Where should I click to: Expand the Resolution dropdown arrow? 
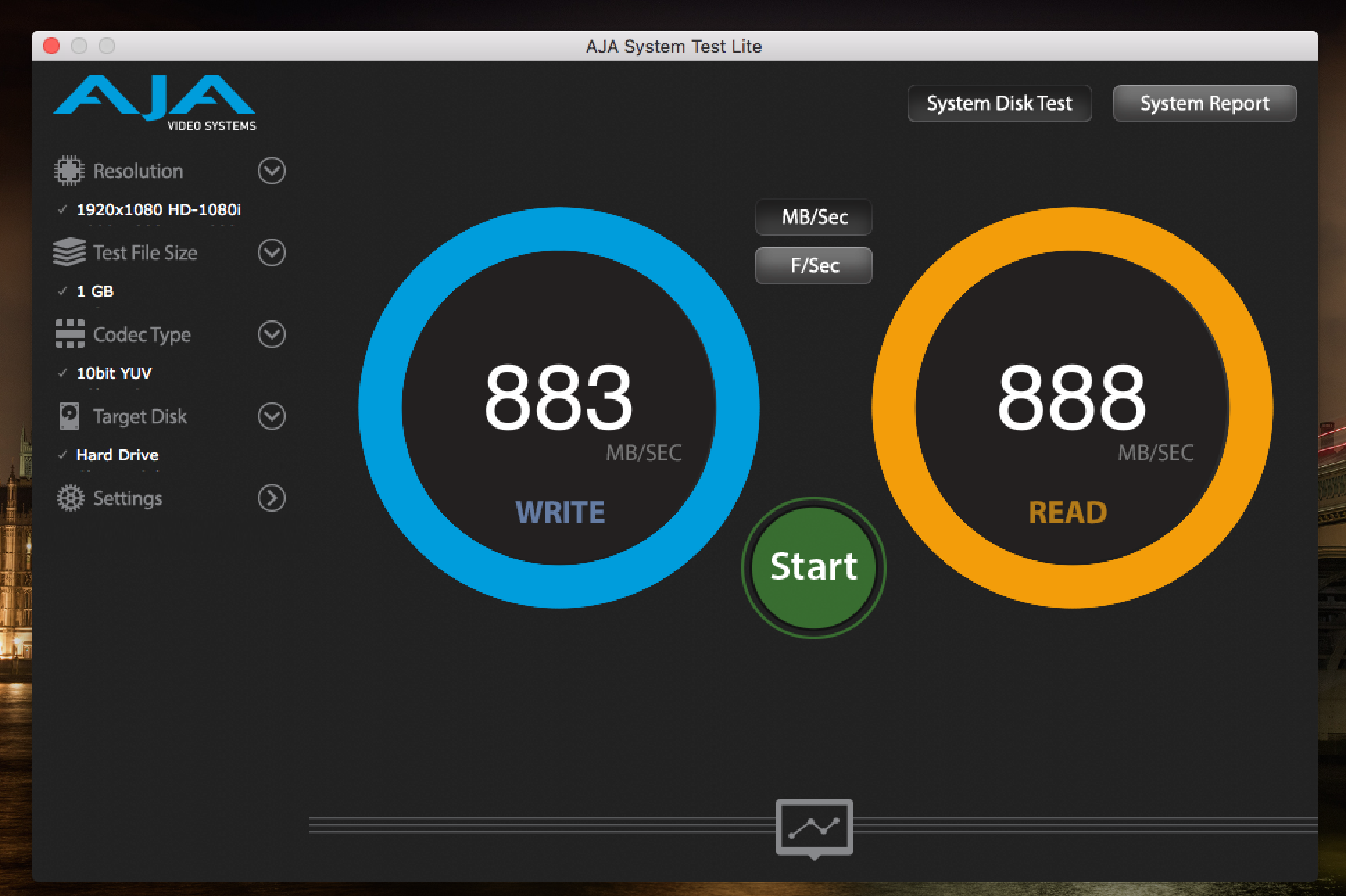(271, 171)
